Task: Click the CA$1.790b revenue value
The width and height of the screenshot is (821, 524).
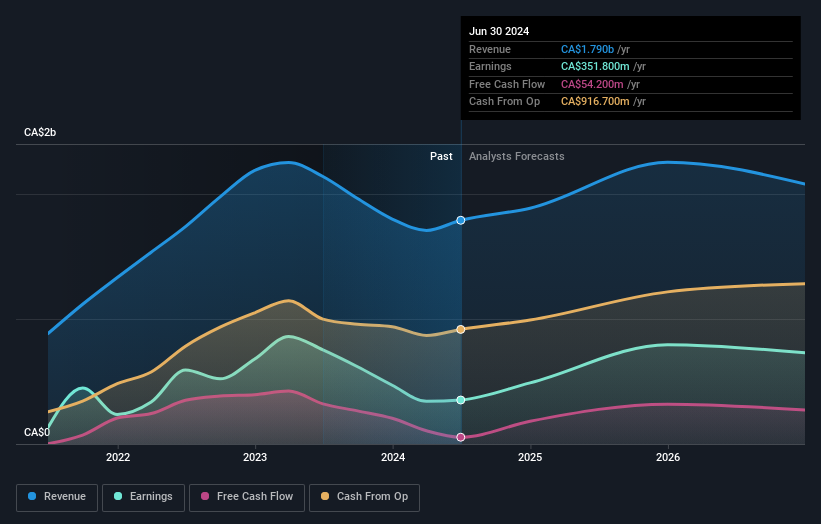Action: (587, 49)
